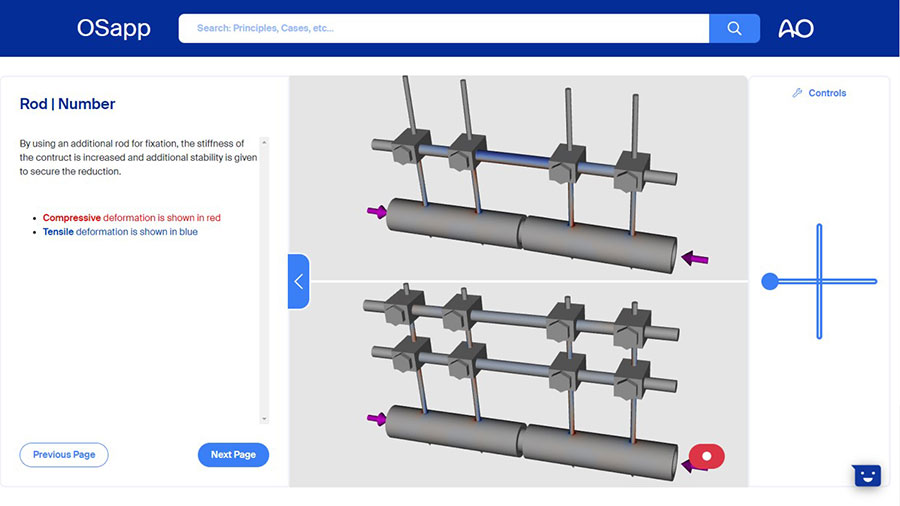Click the text panel scroll-up arrow
The width and height of the screenshot is (900, 506).
tap(264, 143)
